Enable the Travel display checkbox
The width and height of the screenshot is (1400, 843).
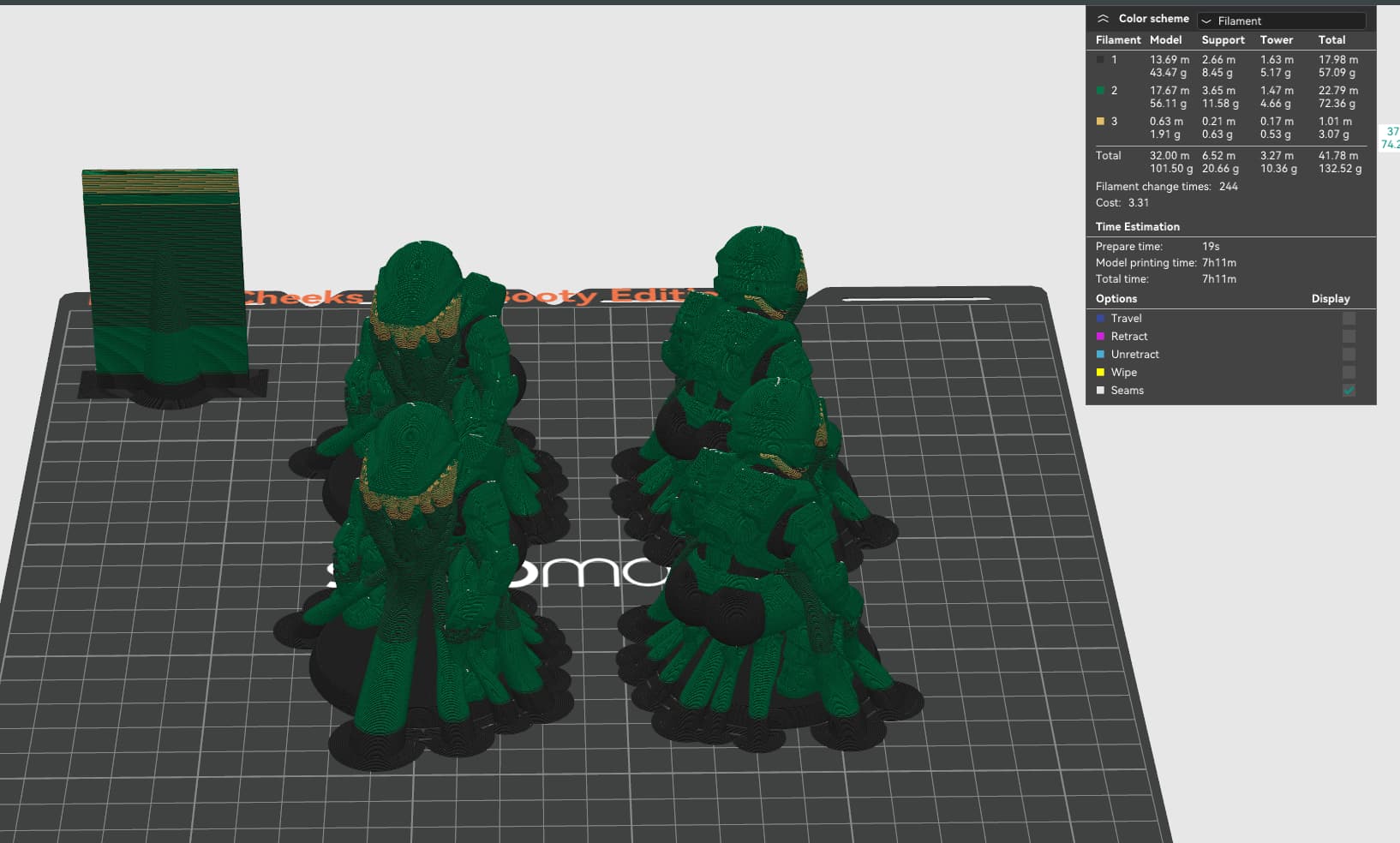pos(1349,318)
